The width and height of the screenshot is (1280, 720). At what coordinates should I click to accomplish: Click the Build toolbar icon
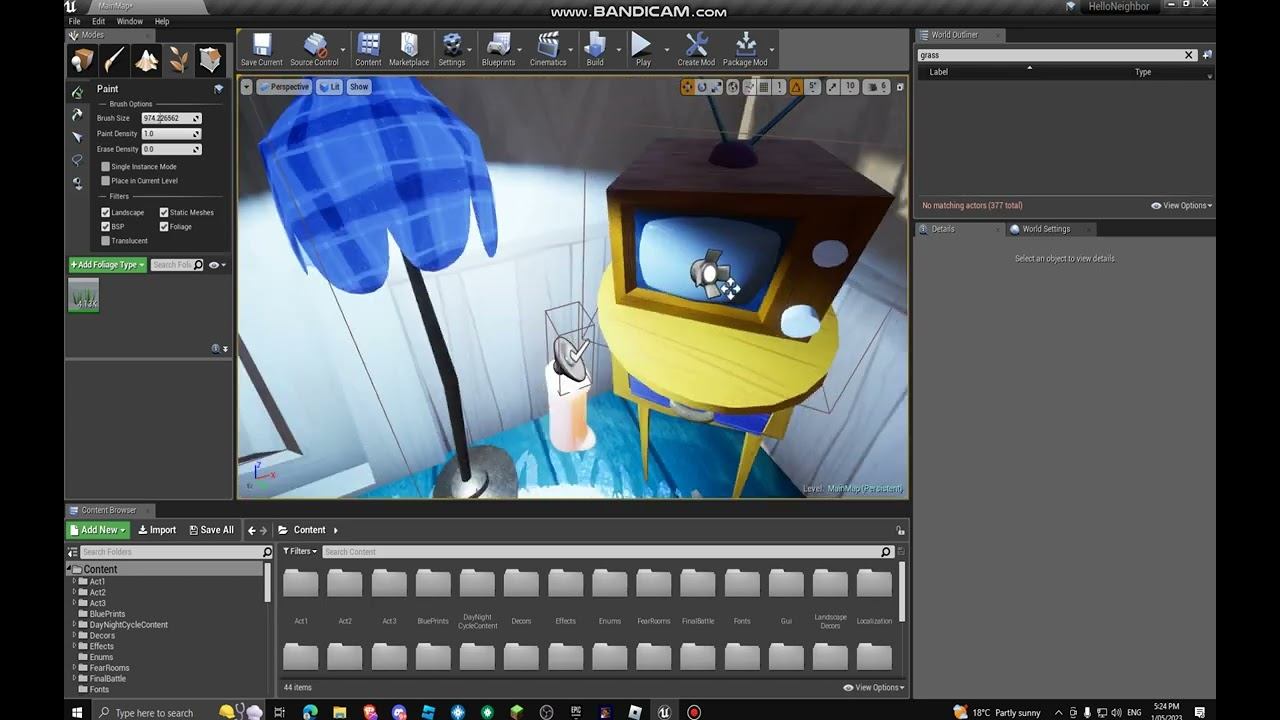point(595,49)
